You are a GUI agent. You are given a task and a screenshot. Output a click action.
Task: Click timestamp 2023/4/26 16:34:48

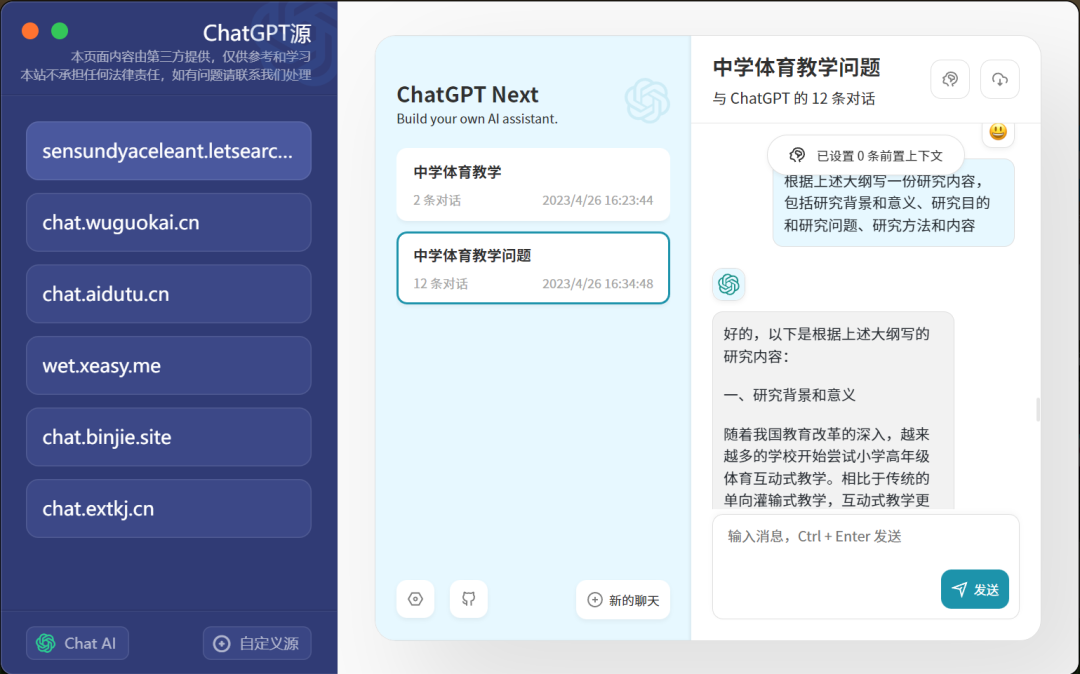point(597,284)
